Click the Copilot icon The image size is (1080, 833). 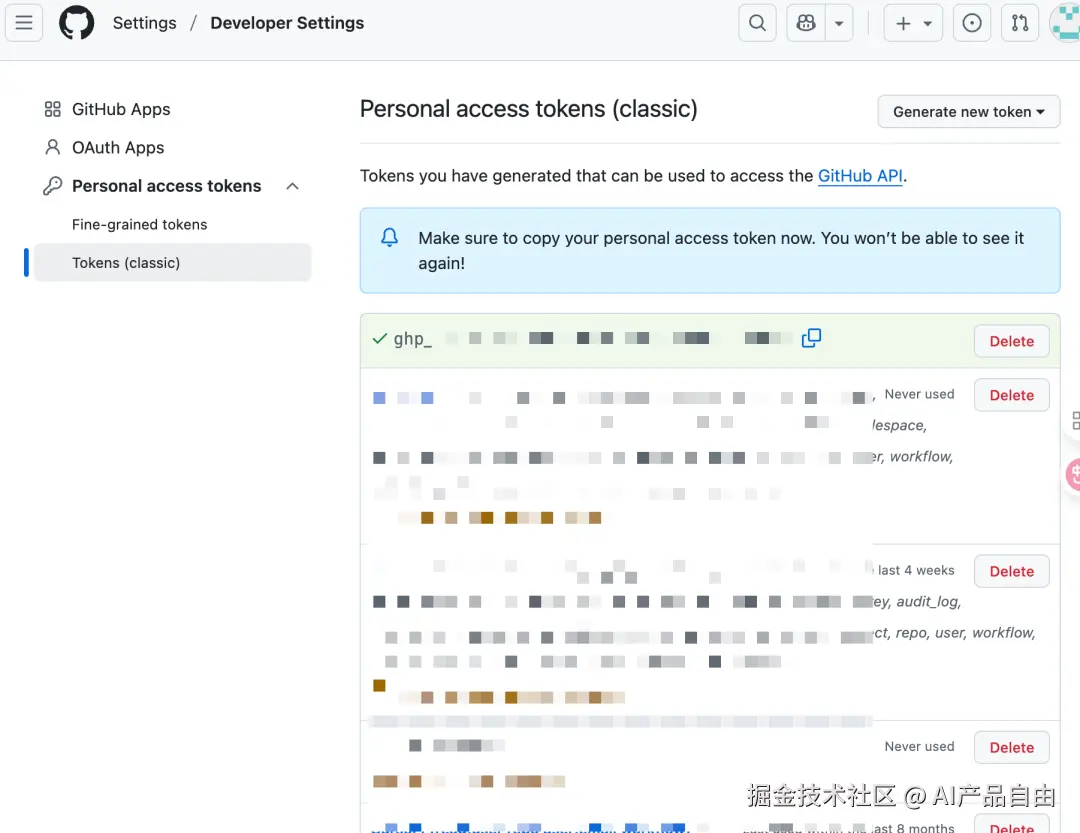pos(805,22)
